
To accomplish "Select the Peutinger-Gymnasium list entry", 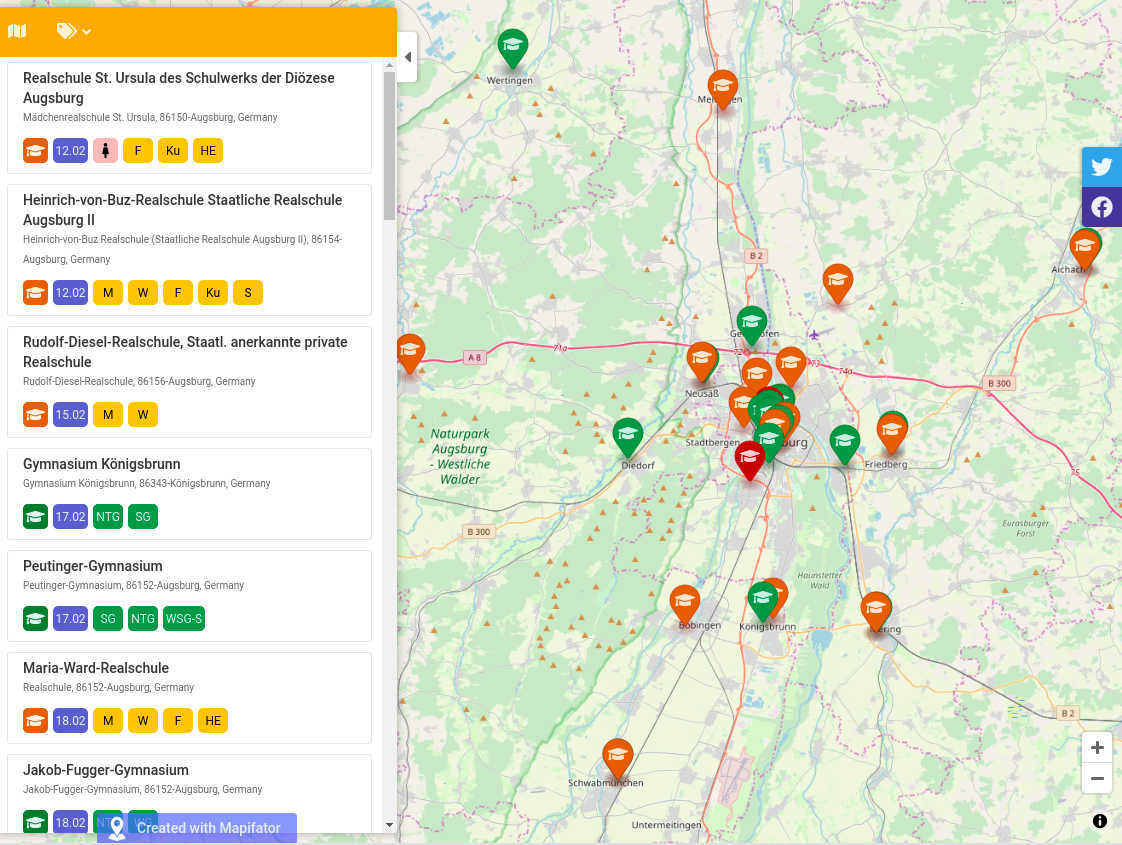I will tap(92, 566).
